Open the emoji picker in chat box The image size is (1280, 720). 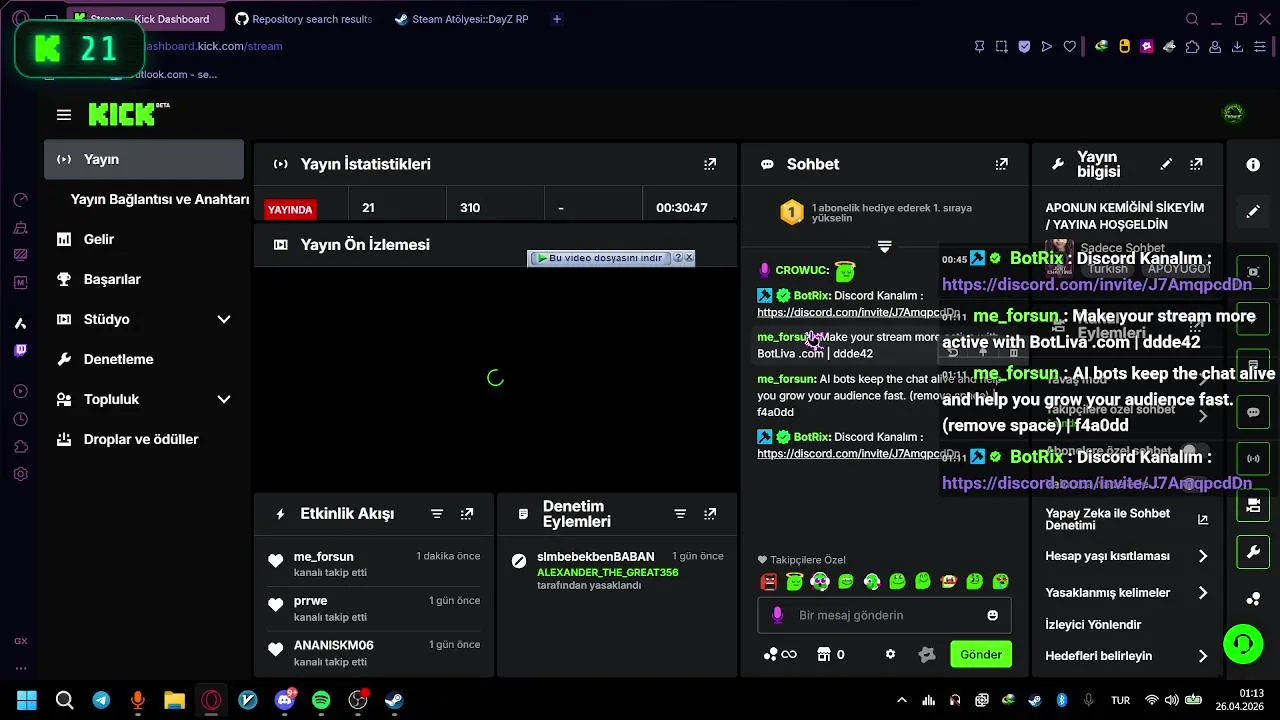point(992,615)
